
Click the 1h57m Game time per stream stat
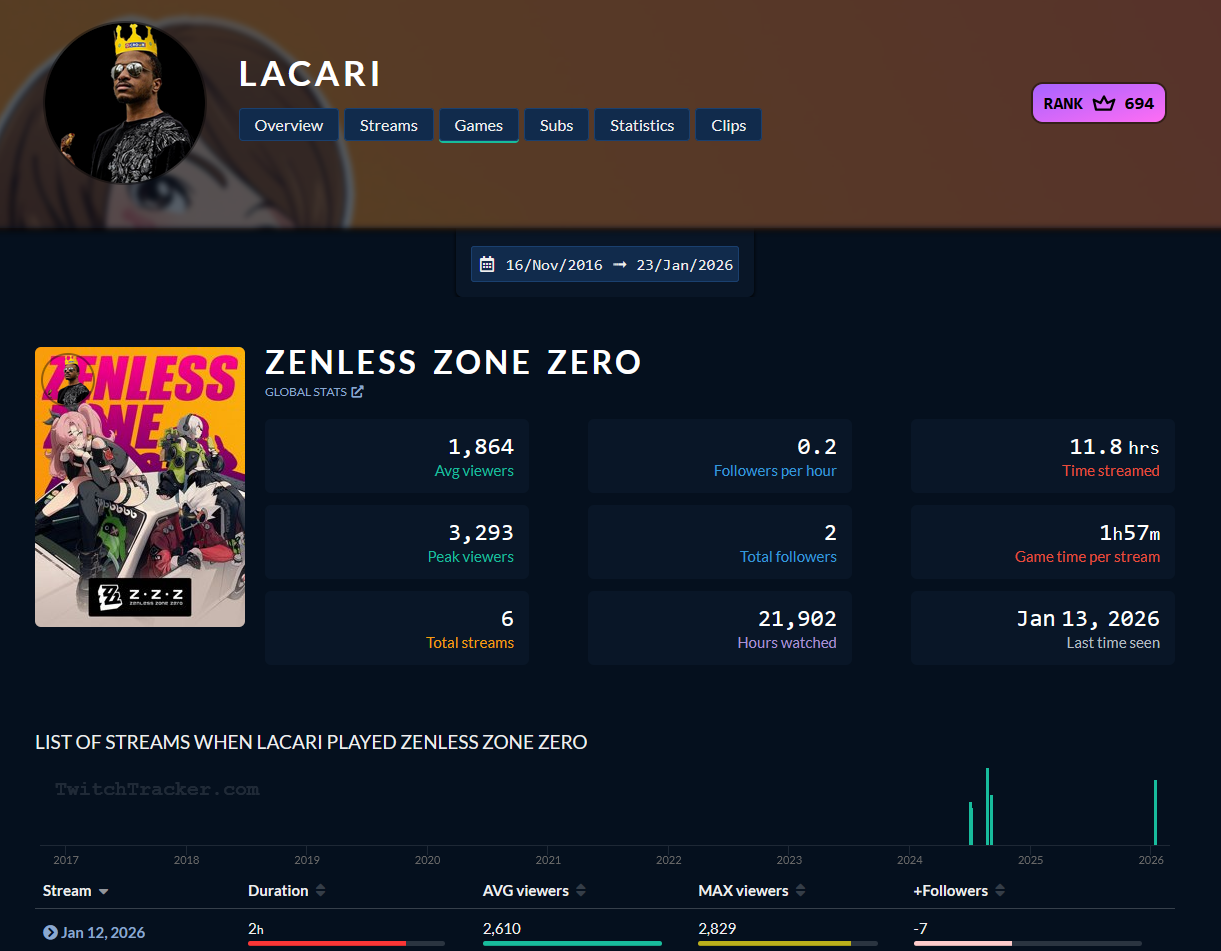click(x=1043, y=542)
